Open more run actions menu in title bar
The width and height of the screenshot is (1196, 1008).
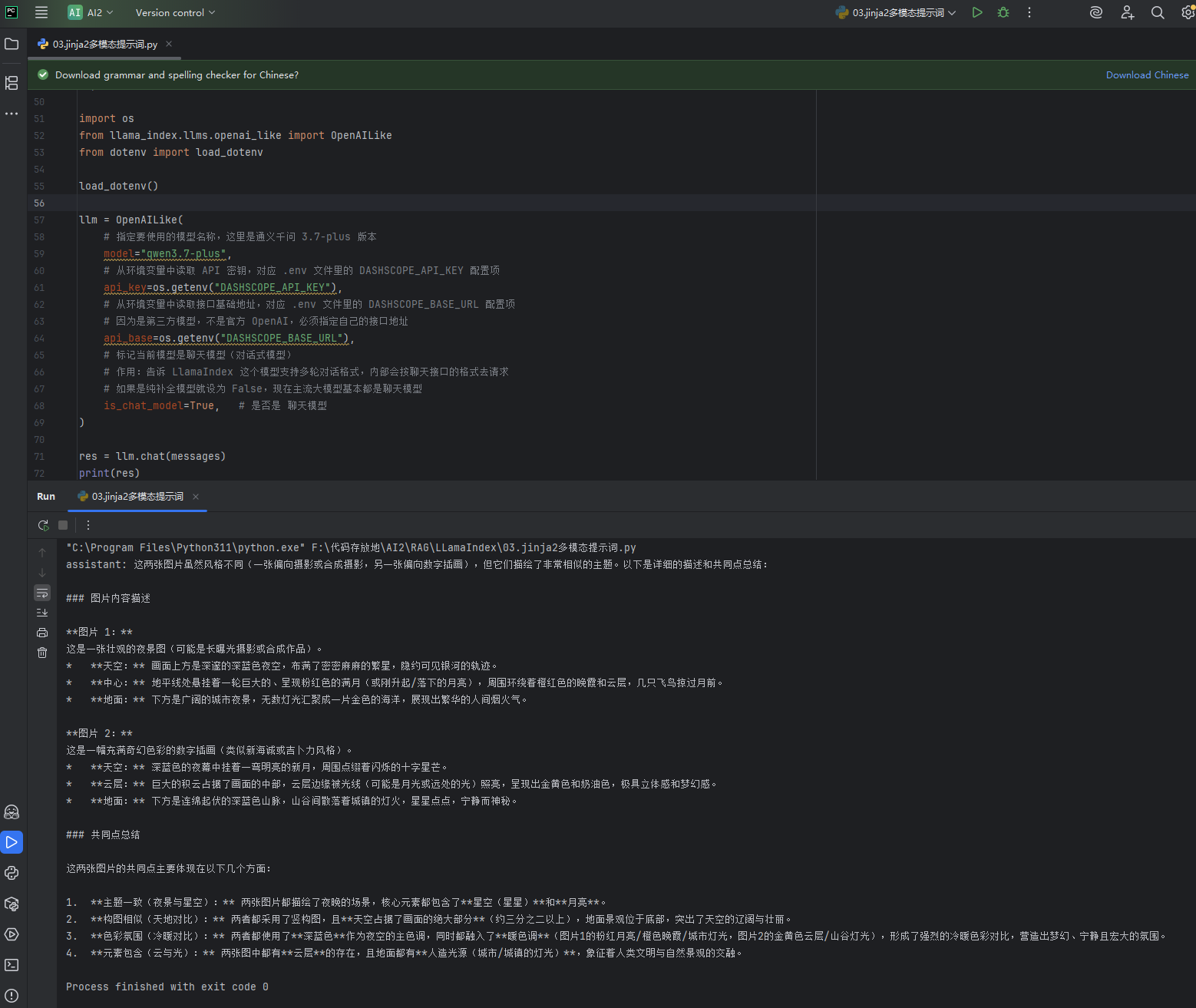[x=1029, y=12]
